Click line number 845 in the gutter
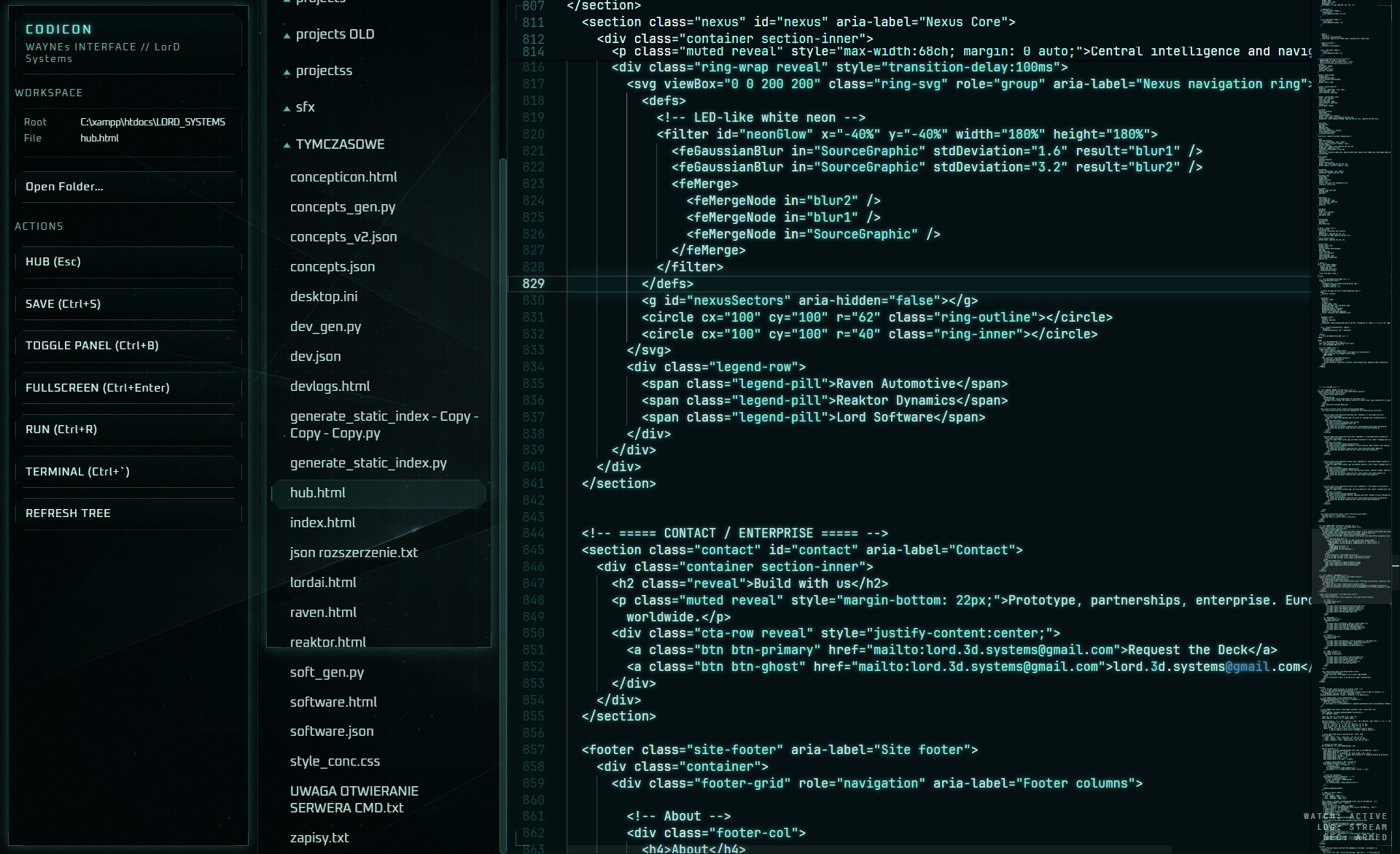This screenshot has height=854, width=1400. pyautogui.click(x=533, y=550)
